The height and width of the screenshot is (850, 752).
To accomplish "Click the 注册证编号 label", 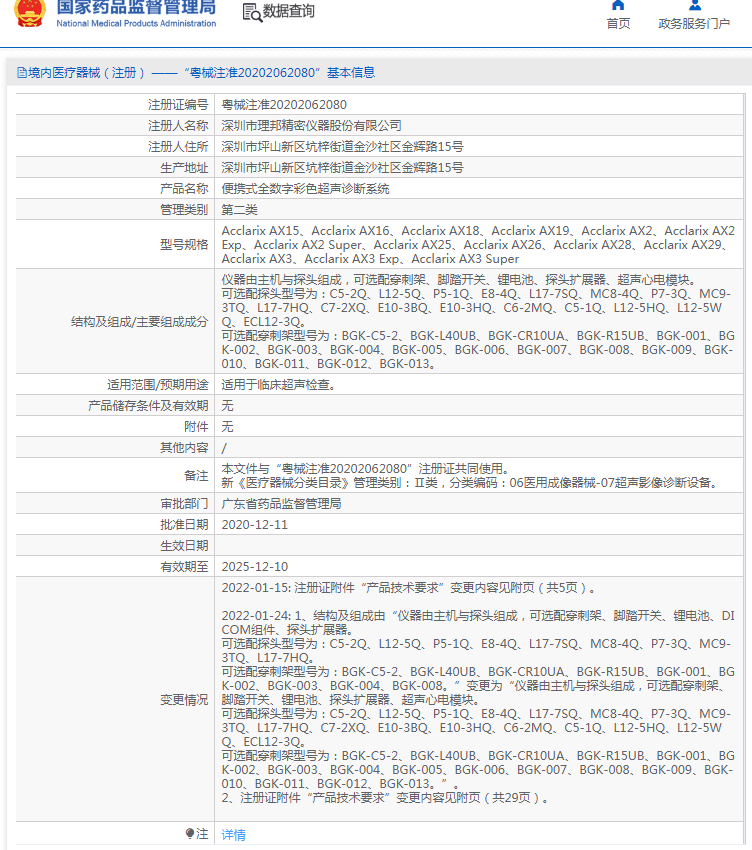I will coord(178,105).
